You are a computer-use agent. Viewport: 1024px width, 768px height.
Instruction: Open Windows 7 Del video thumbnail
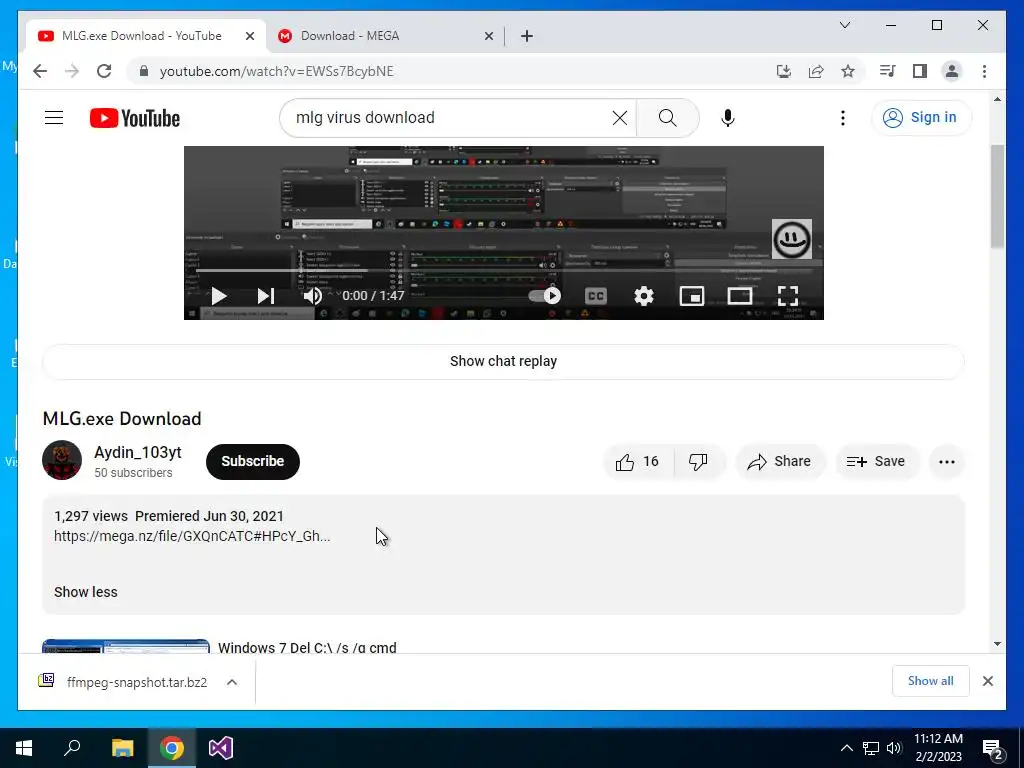[x=126, y=647]
